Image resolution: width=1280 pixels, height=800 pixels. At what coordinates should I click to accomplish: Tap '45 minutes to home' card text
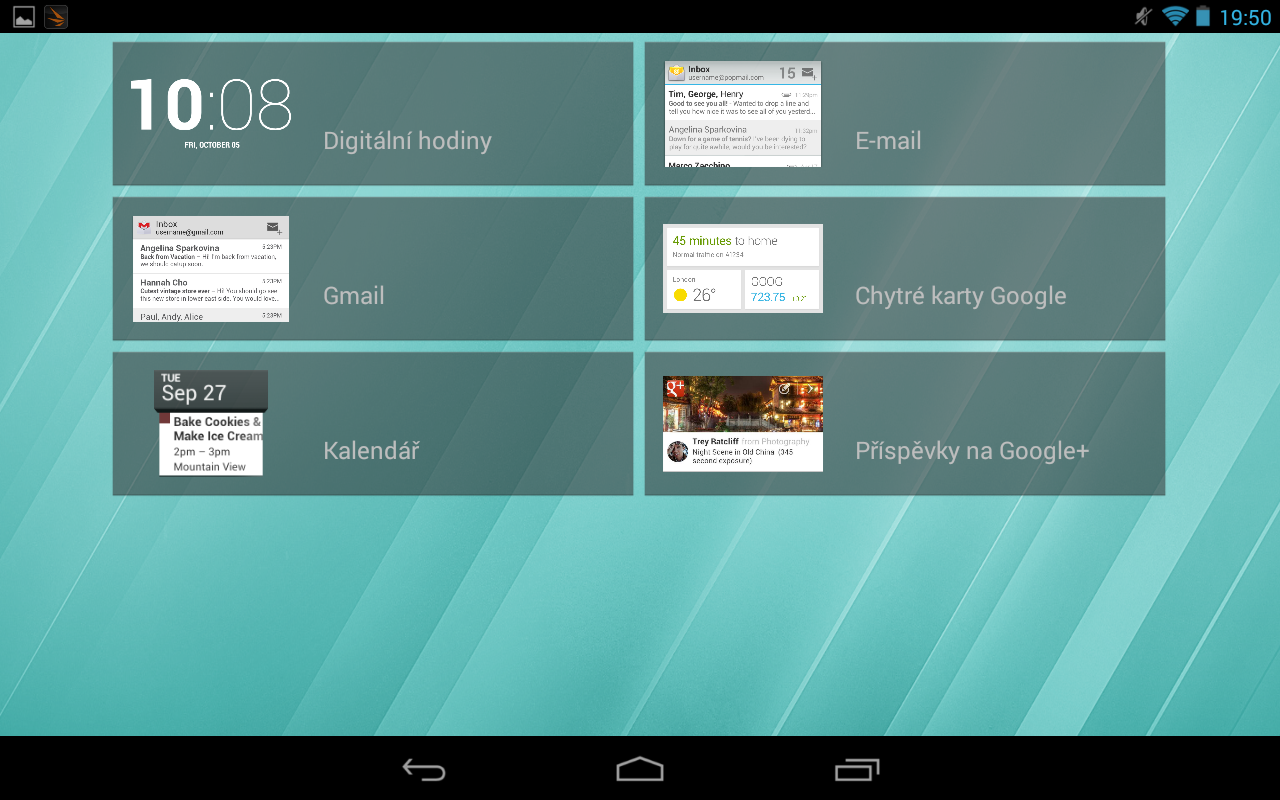[725, 241]
